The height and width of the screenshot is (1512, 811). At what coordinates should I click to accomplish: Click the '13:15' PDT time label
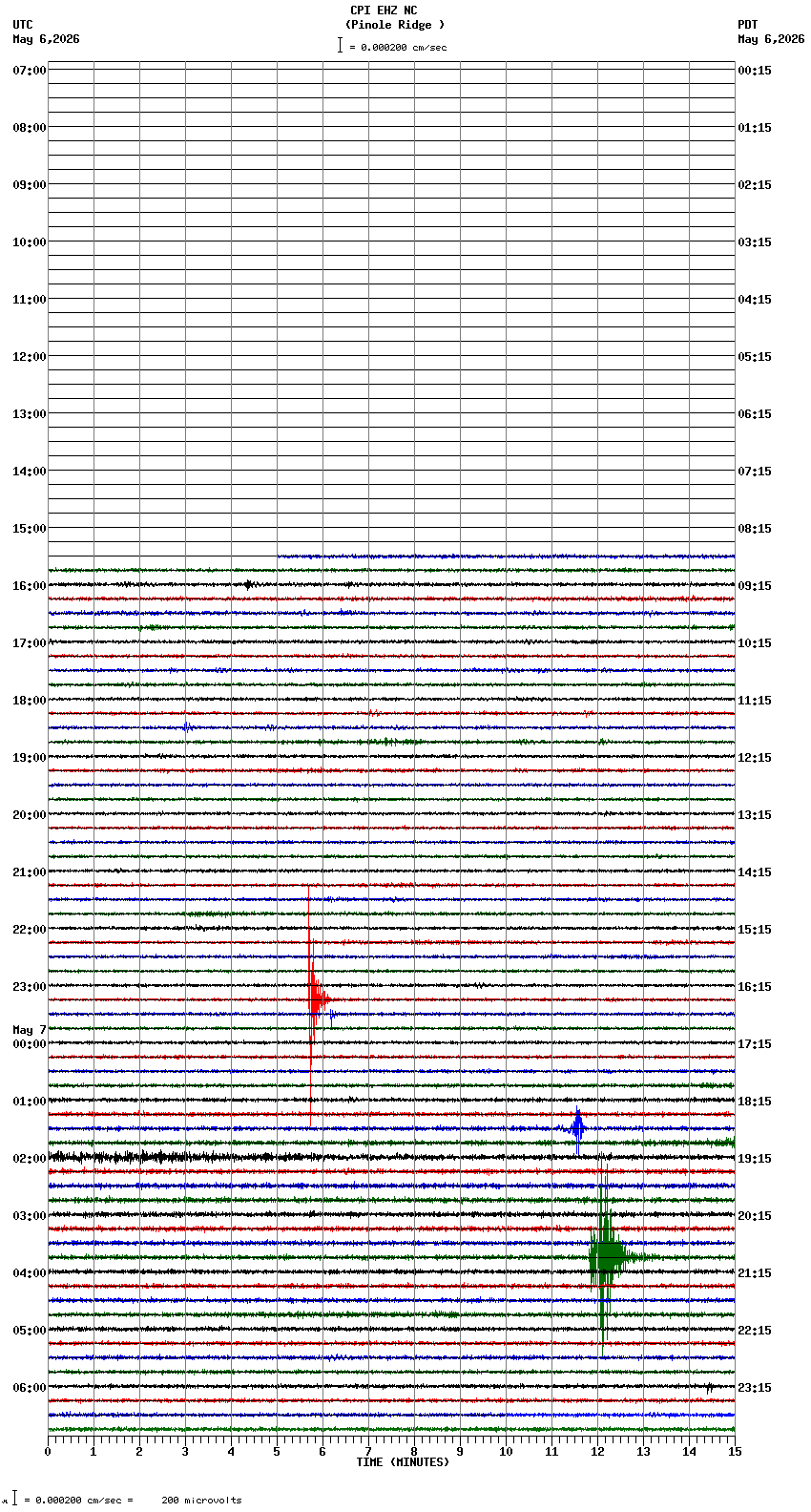[x=755, y=815]
